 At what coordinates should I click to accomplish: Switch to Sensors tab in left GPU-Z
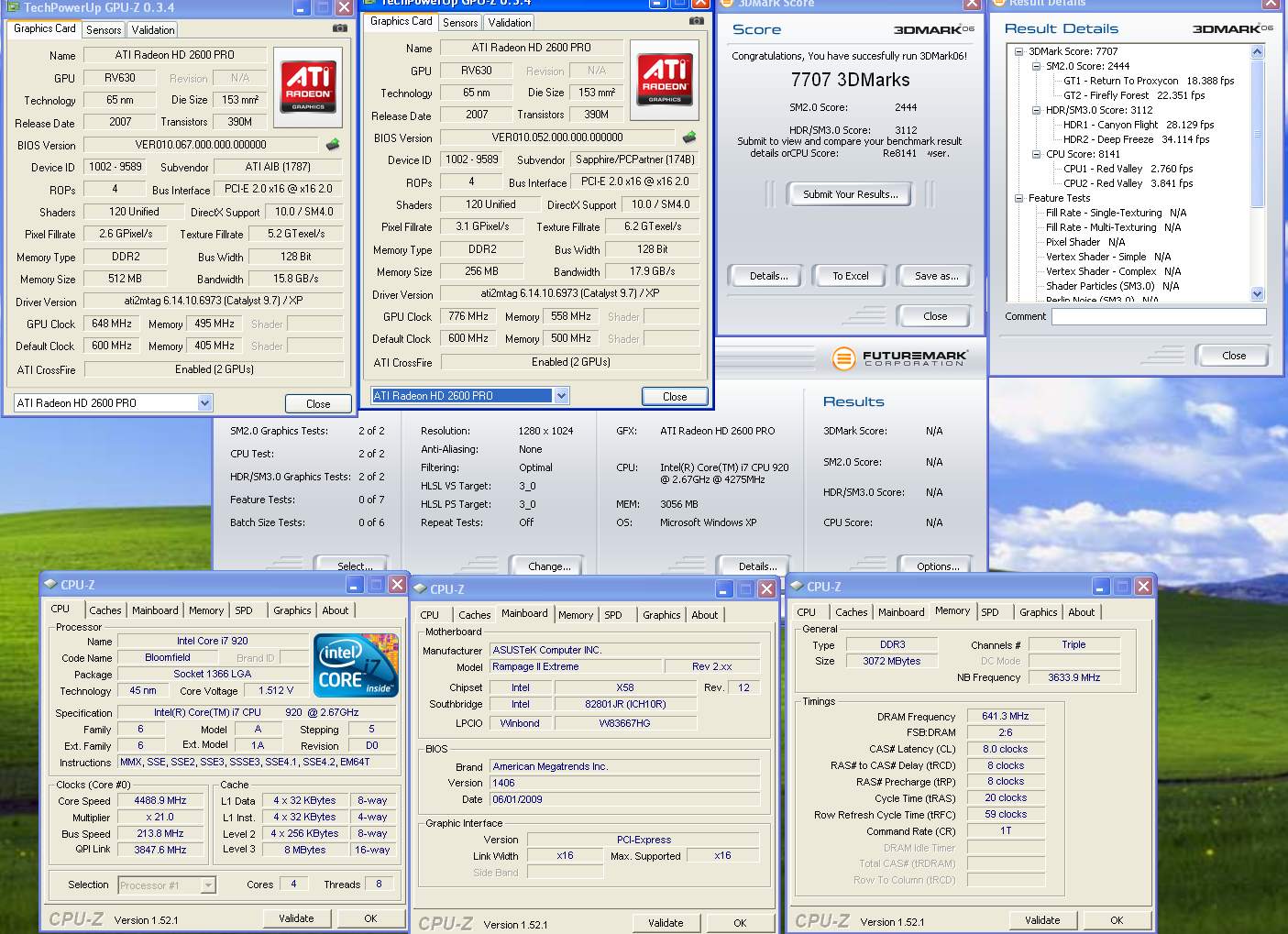(x=104, y=30)
